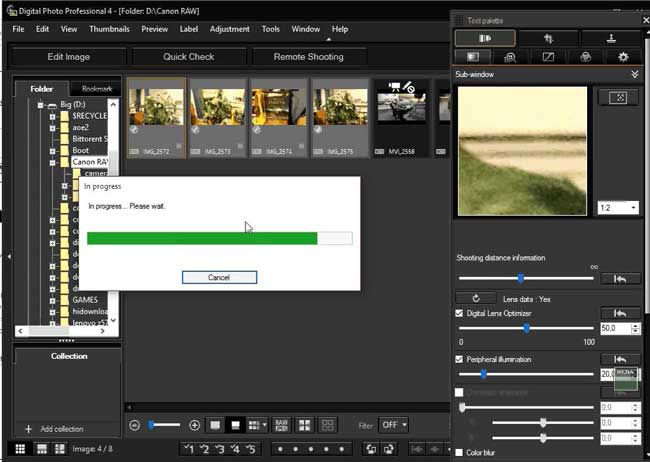This screenshot has width=650, height=462.
Task: Revert the Peripheral illumination setting
Action: point(620,359)
